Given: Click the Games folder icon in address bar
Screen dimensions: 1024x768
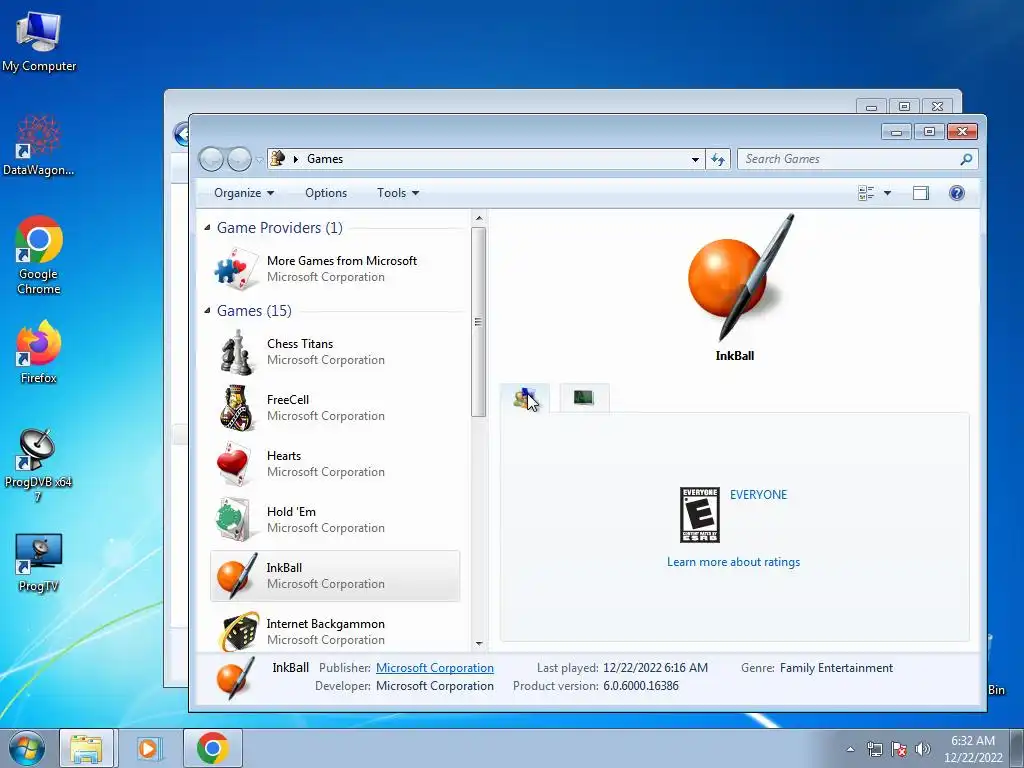Looking at the screenshot, I should click(x=278, y=158).
